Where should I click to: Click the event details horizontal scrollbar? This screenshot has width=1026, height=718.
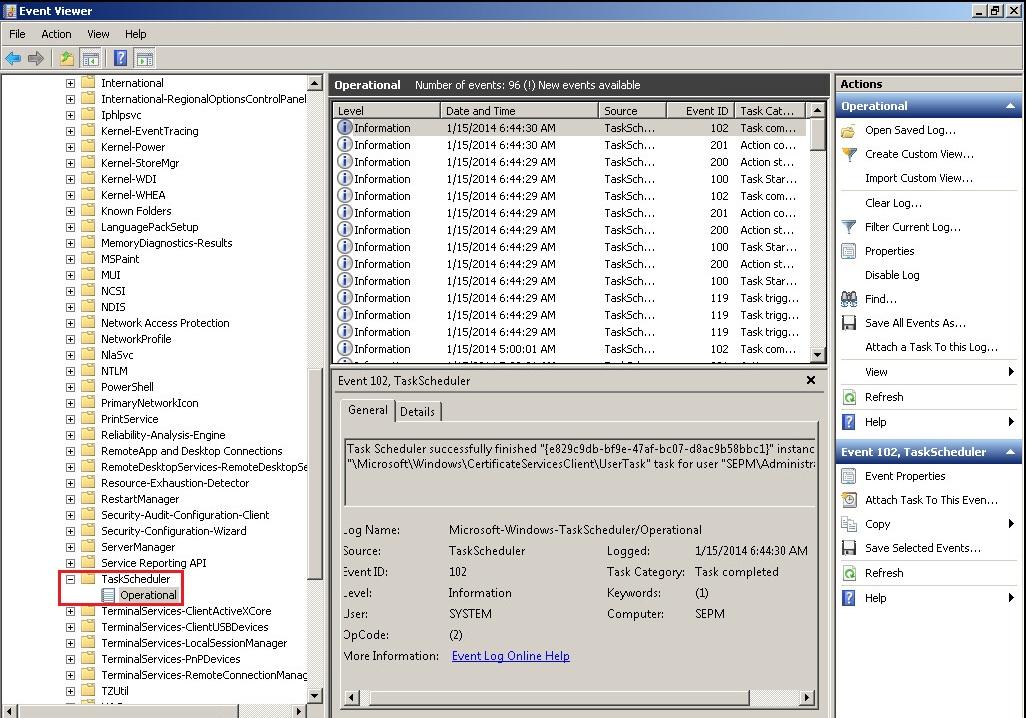(x=581, y=698)
